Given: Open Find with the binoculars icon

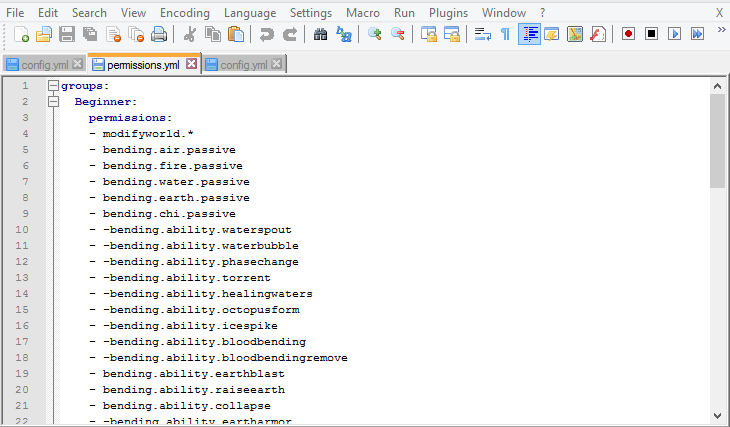Looking at the screenshot, I should point(320,34).
